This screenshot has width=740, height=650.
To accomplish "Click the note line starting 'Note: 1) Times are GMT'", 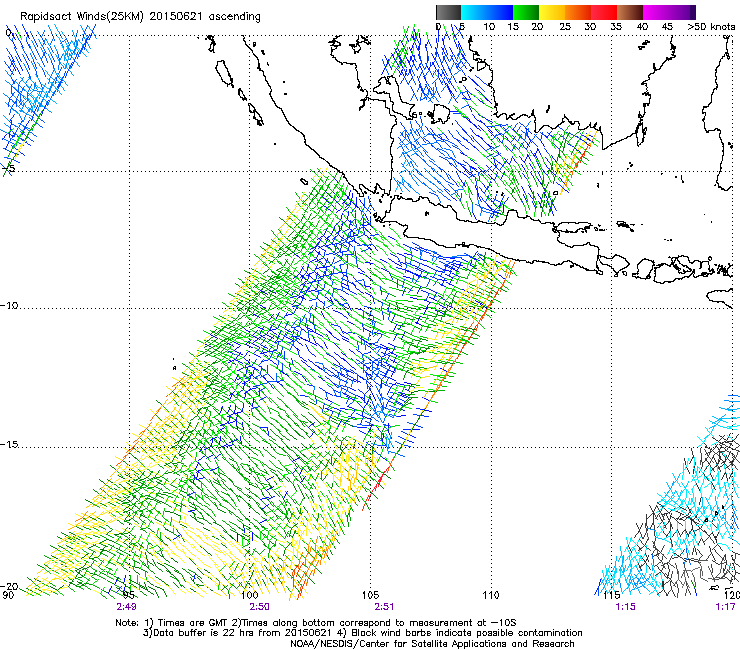I will (316, 623).
